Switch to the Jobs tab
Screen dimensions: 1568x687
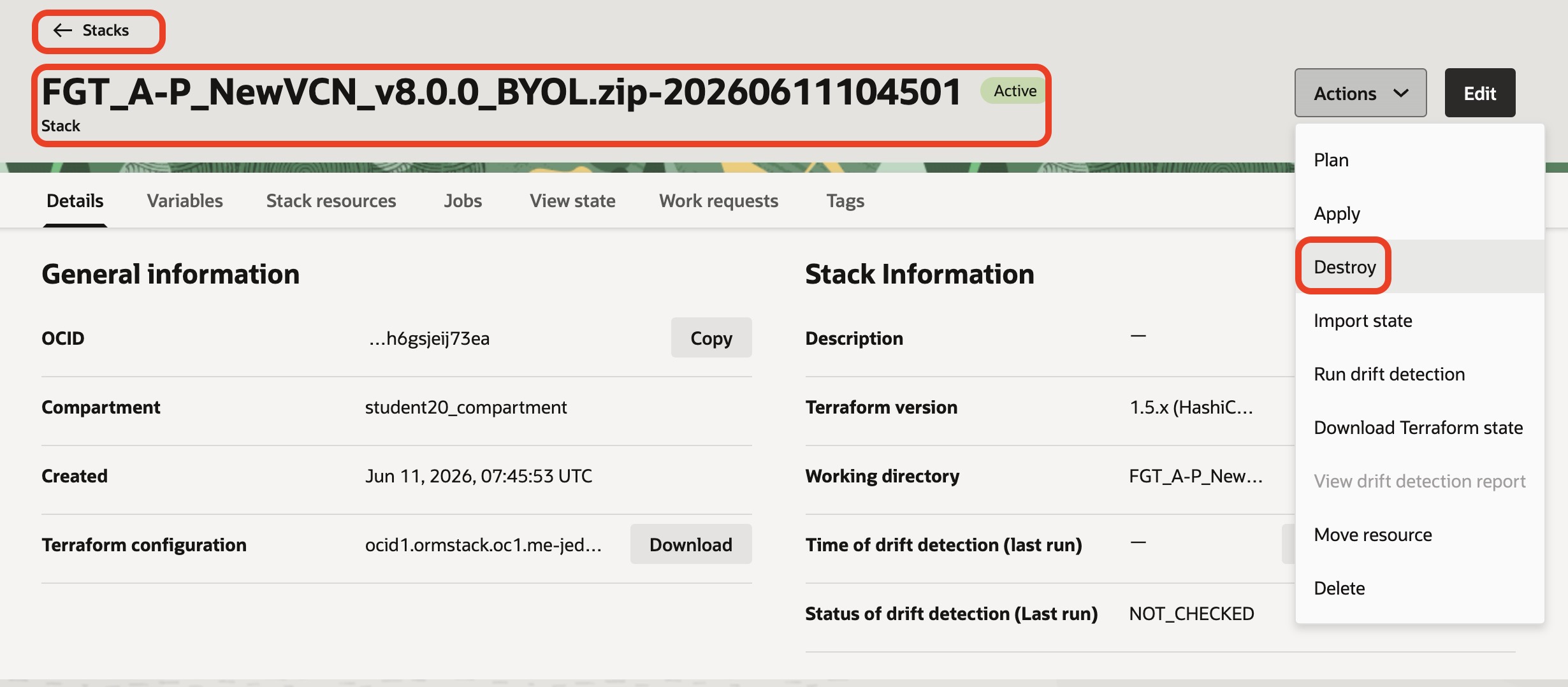(x=463, y=201)
